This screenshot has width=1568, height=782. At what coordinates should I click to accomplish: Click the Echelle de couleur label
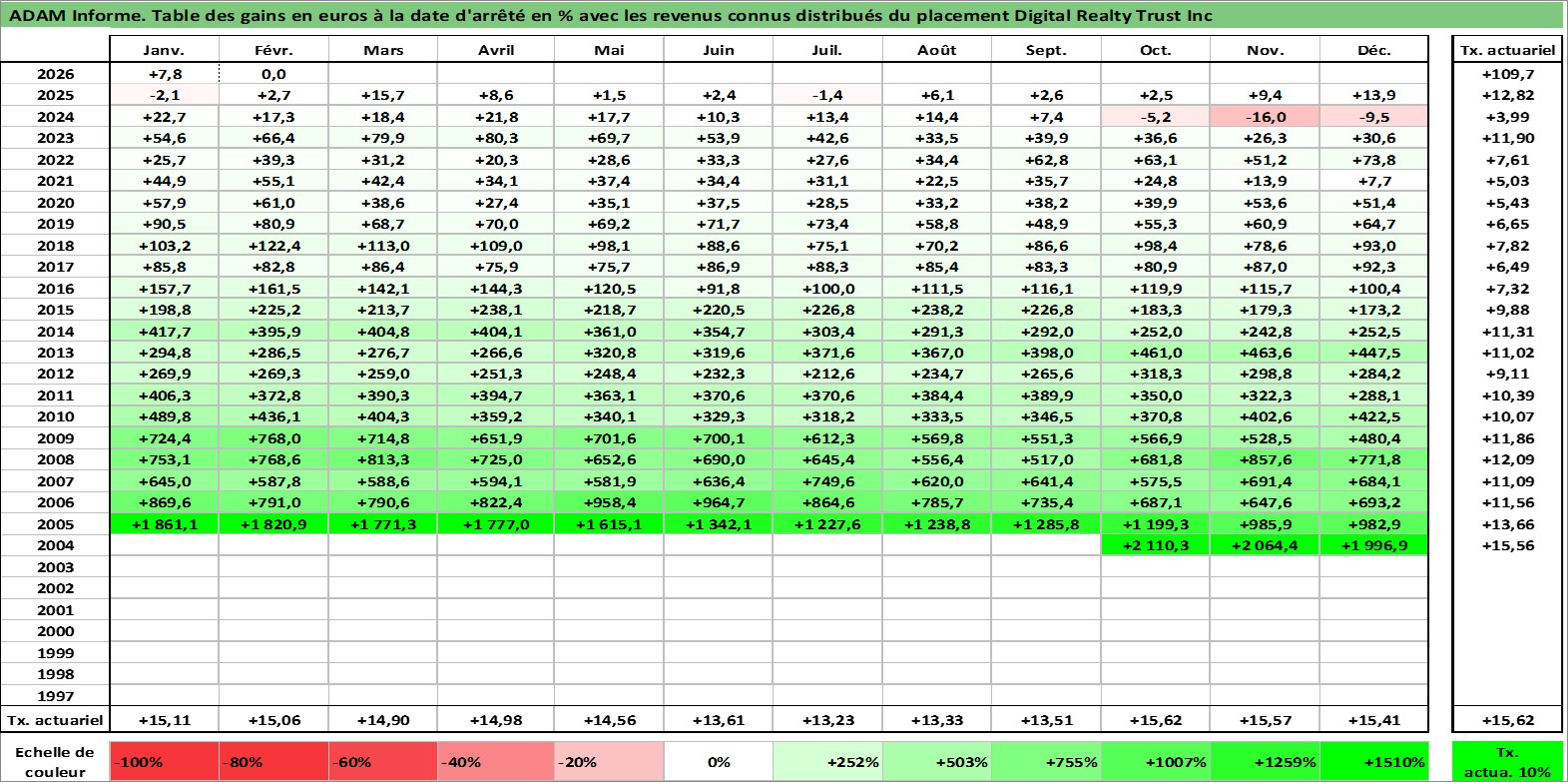55,762
